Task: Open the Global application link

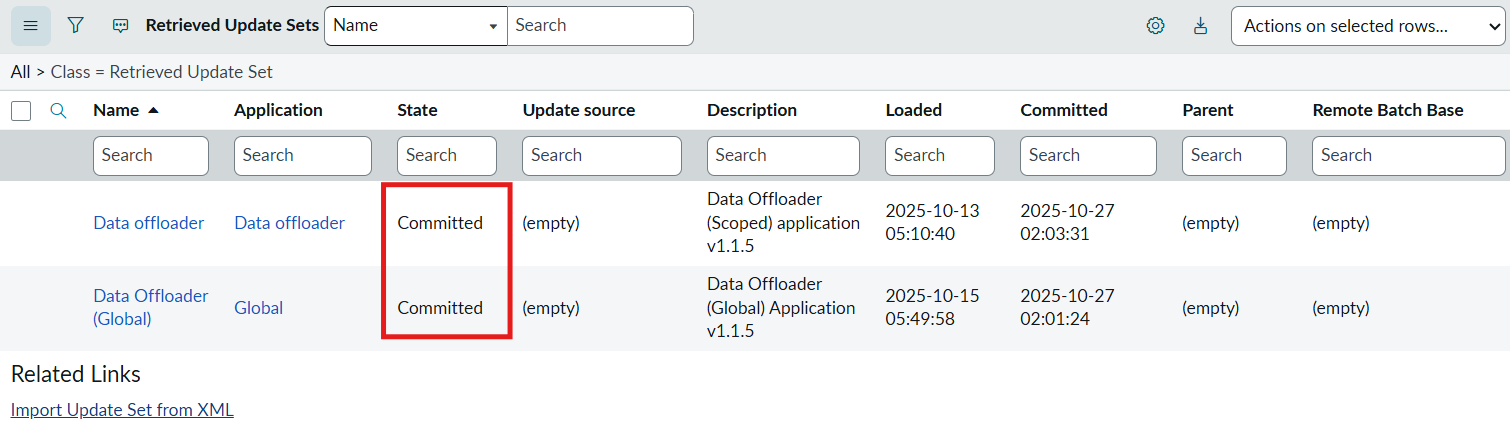Action: 259,308
